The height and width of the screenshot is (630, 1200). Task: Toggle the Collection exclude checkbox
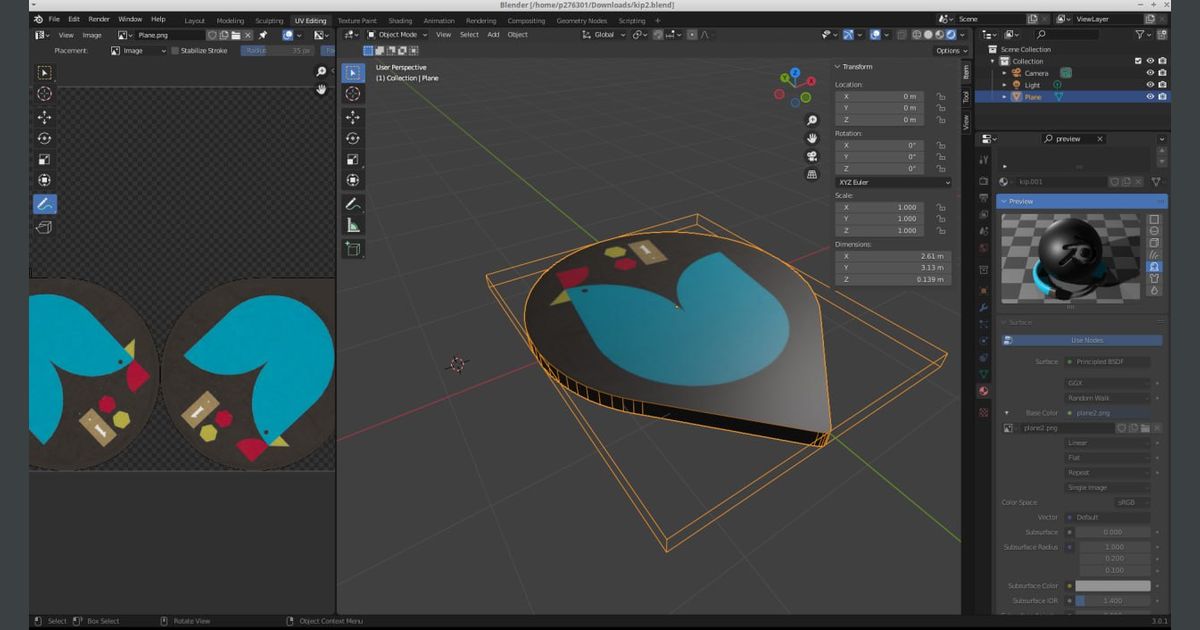1138,61
